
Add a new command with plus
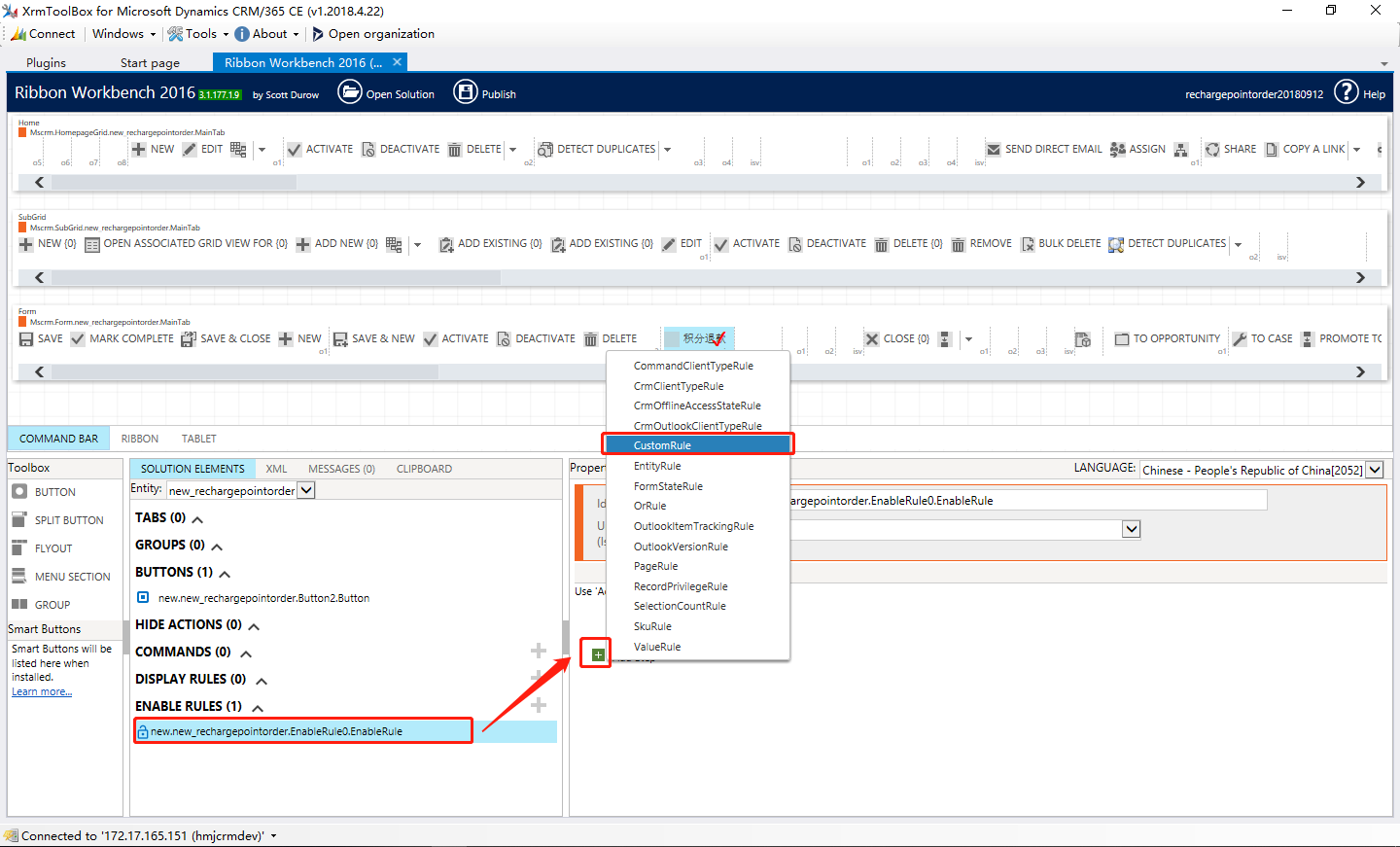(538, 651)
